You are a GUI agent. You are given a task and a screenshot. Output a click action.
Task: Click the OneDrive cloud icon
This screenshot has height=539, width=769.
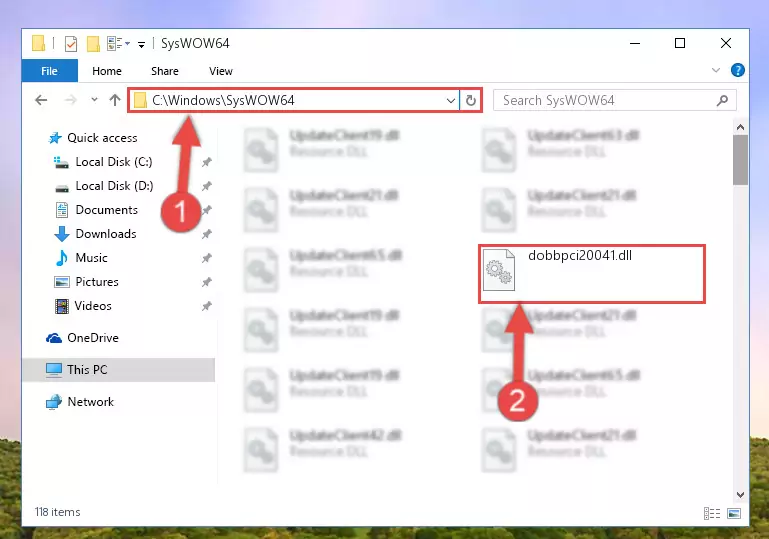(54, 338)
